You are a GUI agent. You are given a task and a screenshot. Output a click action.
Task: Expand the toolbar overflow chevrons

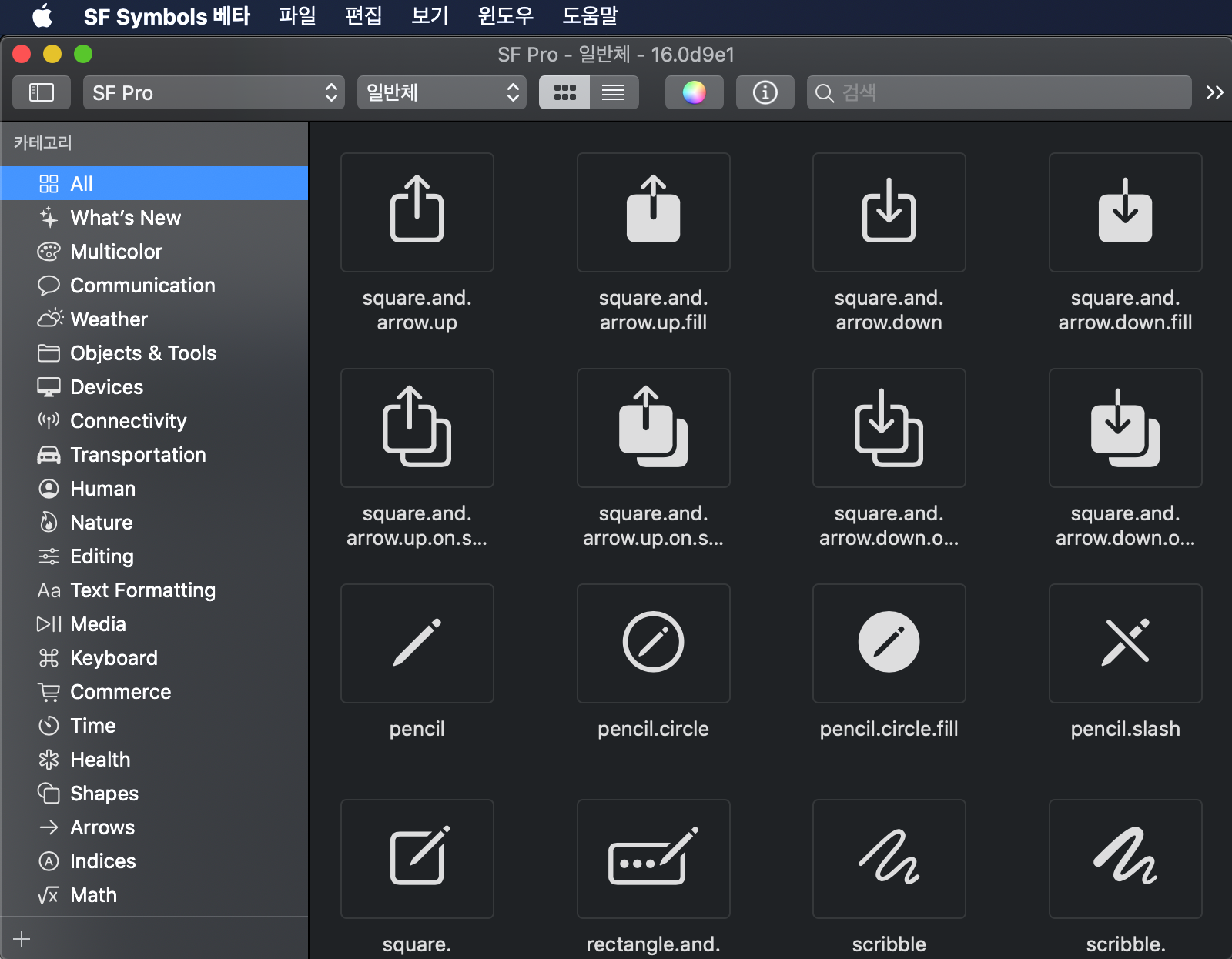1214,92
